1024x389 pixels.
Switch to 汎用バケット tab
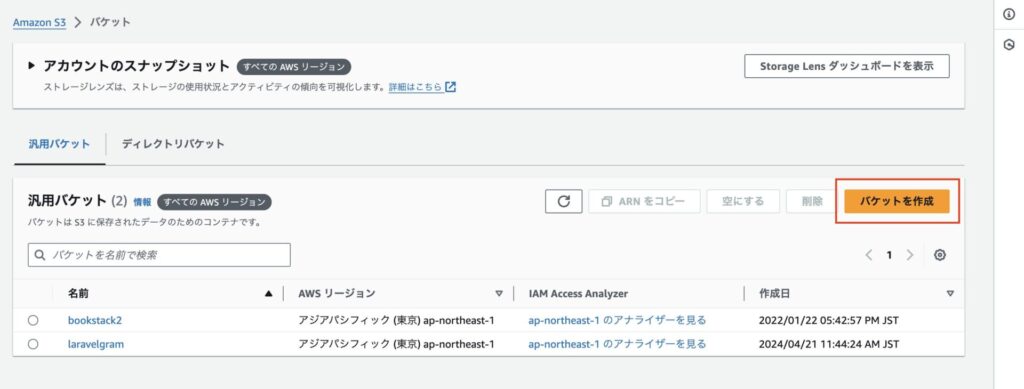59,144
